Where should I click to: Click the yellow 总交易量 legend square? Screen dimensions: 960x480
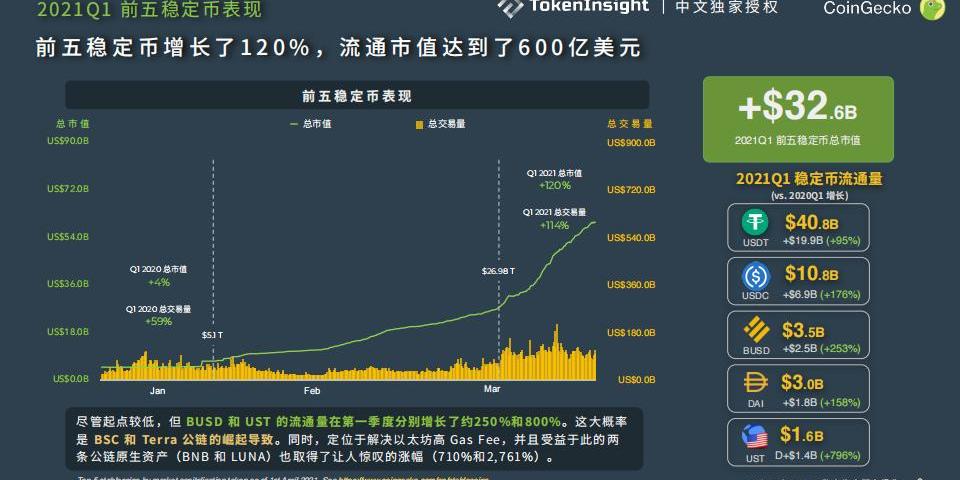(419, 124)
